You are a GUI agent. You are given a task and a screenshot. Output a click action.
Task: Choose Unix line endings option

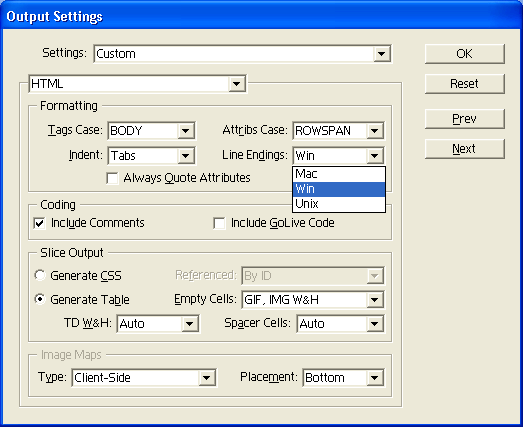[x=339, y=204]
